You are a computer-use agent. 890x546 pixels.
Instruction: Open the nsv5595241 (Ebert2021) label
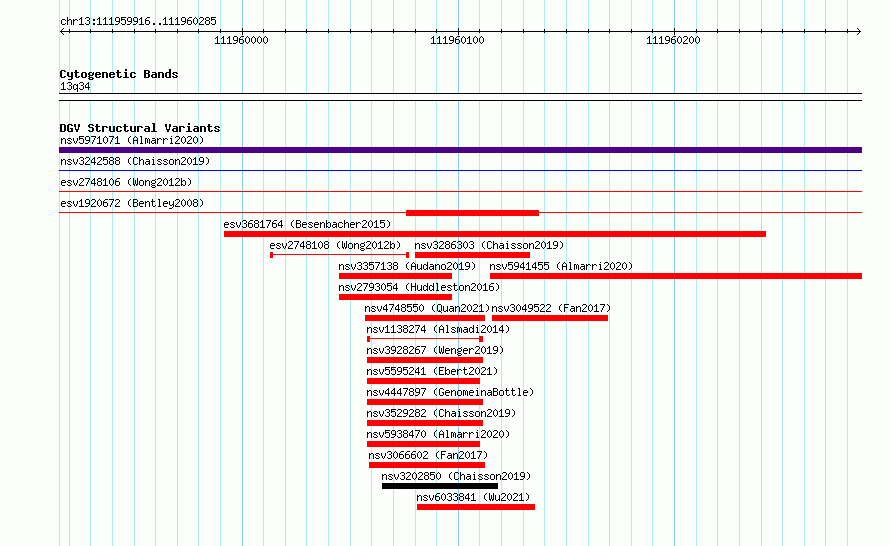tap(432, 371)
